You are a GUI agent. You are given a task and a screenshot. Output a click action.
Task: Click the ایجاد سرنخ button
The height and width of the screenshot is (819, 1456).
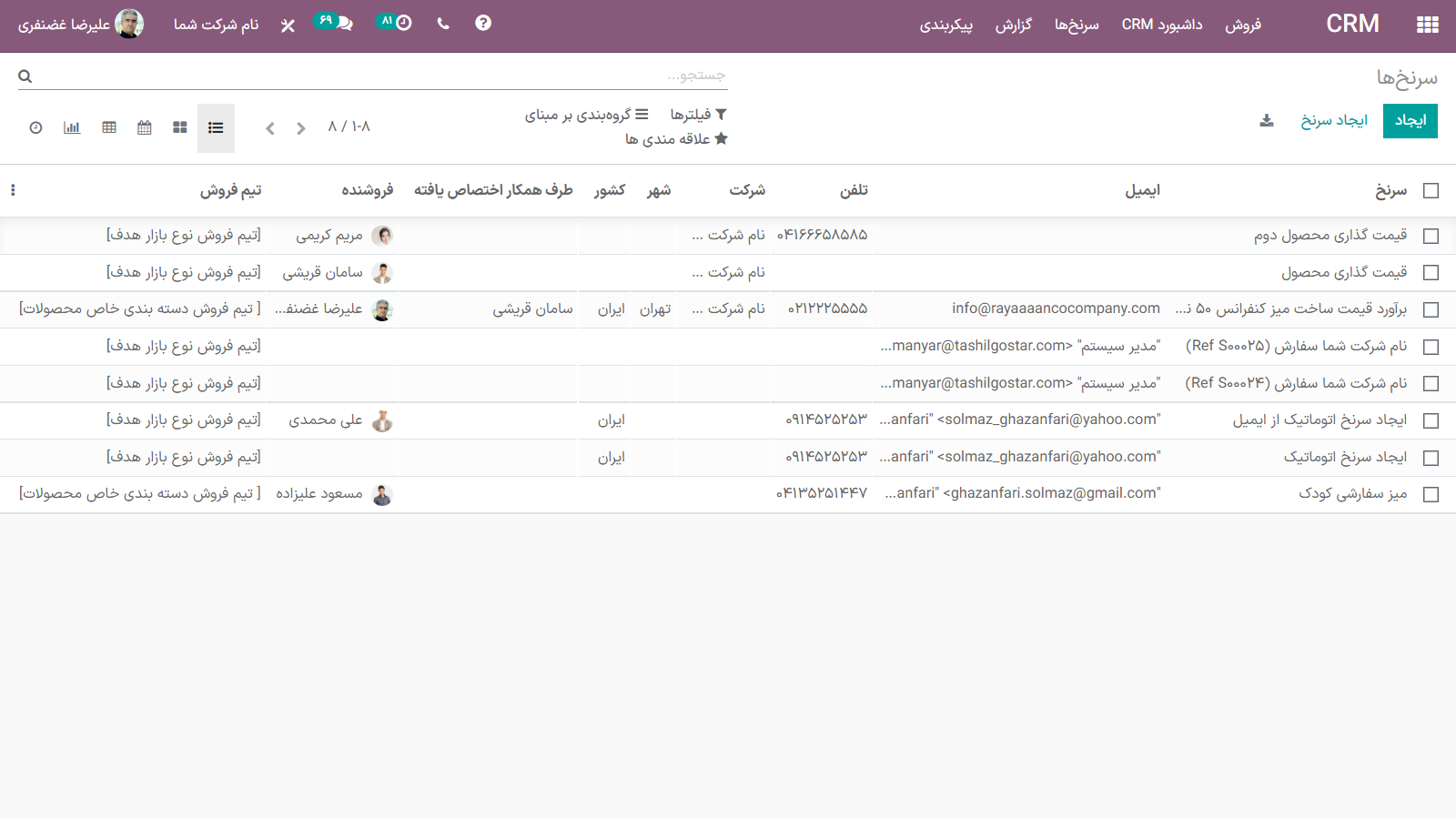pos(1333,121)
